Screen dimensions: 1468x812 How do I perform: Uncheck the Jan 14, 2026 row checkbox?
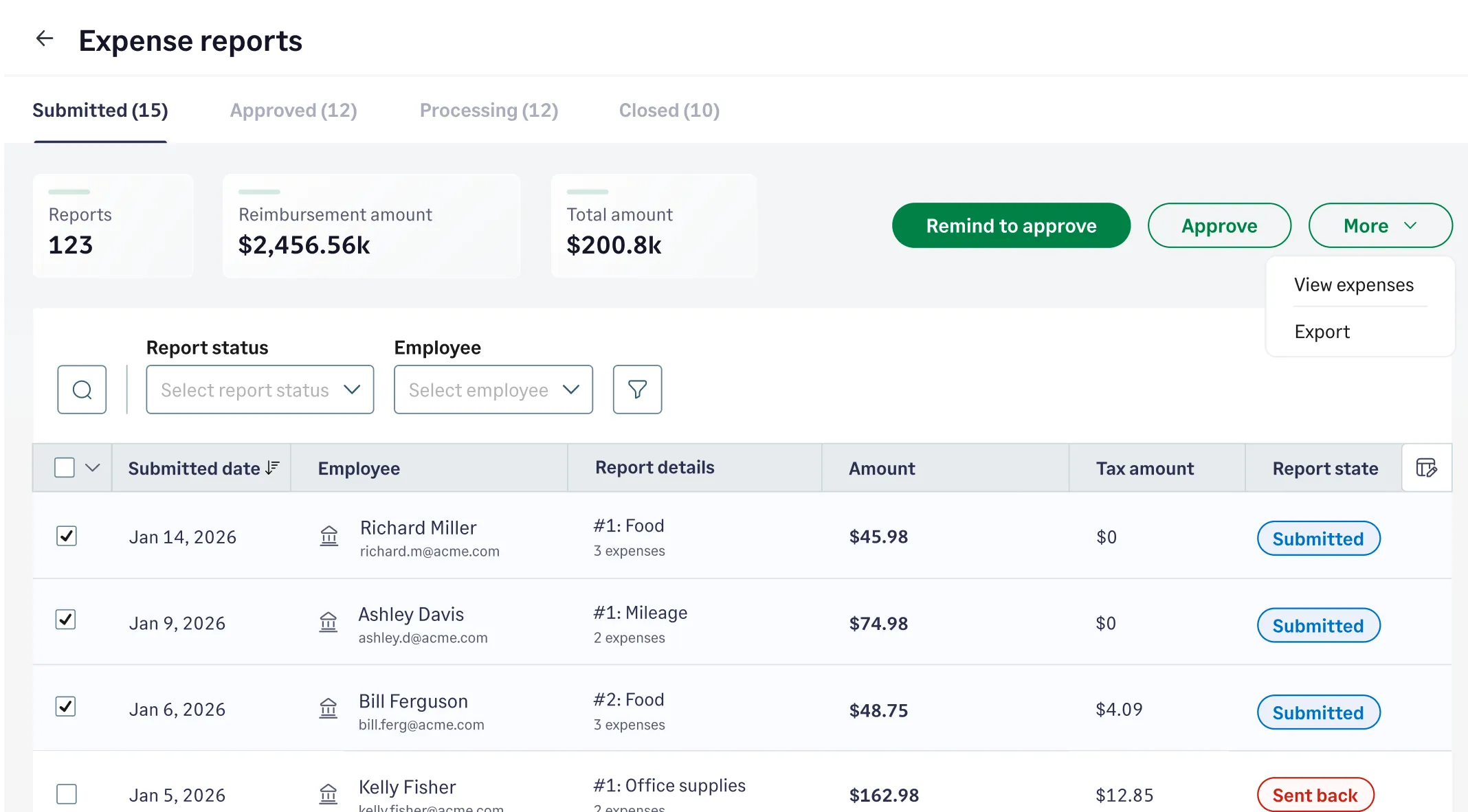[66, 537]
